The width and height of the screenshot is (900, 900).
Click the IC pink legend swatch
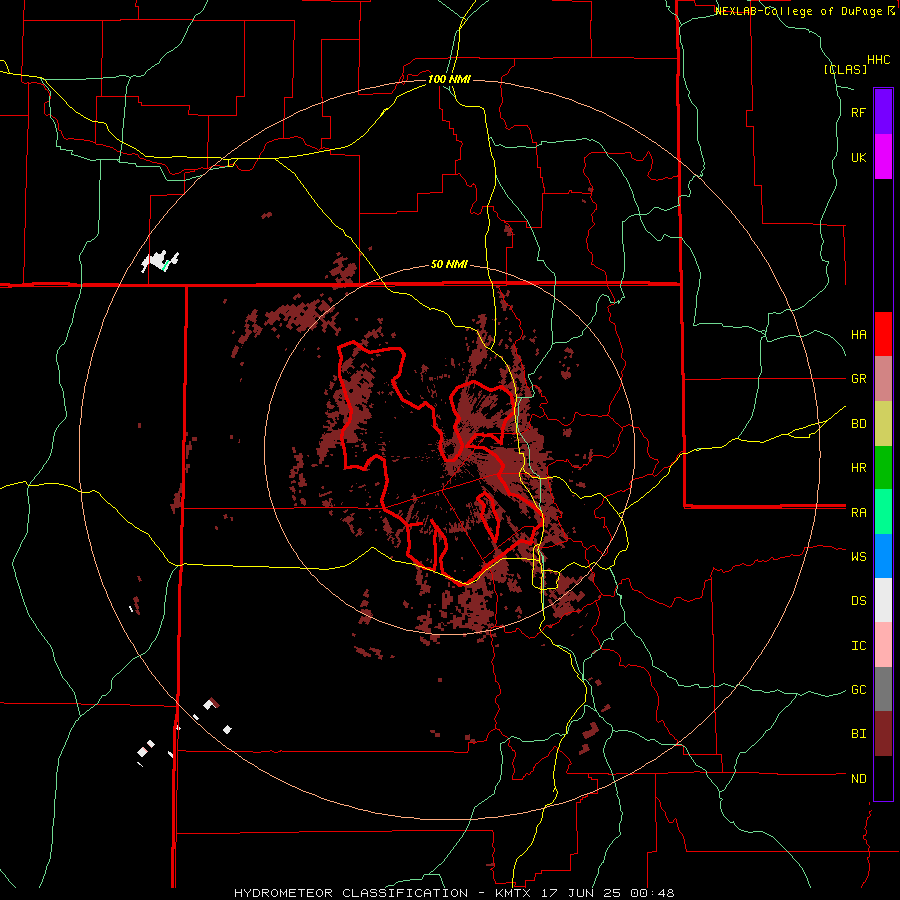point(883,645)
